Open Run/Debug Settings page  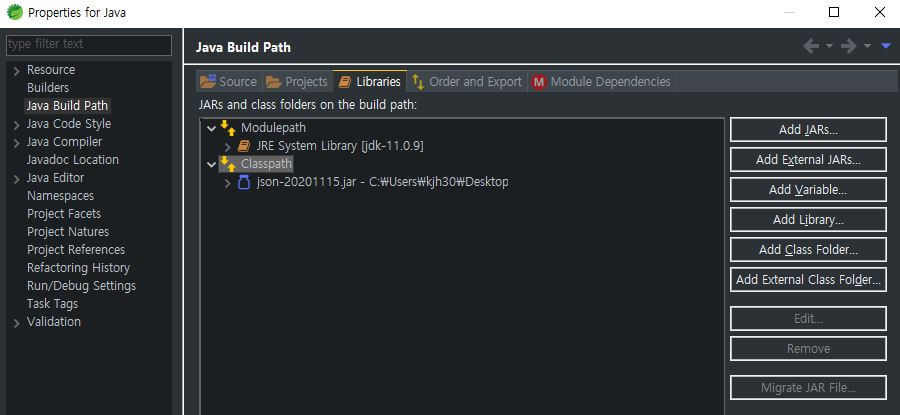tap(81, 285)
